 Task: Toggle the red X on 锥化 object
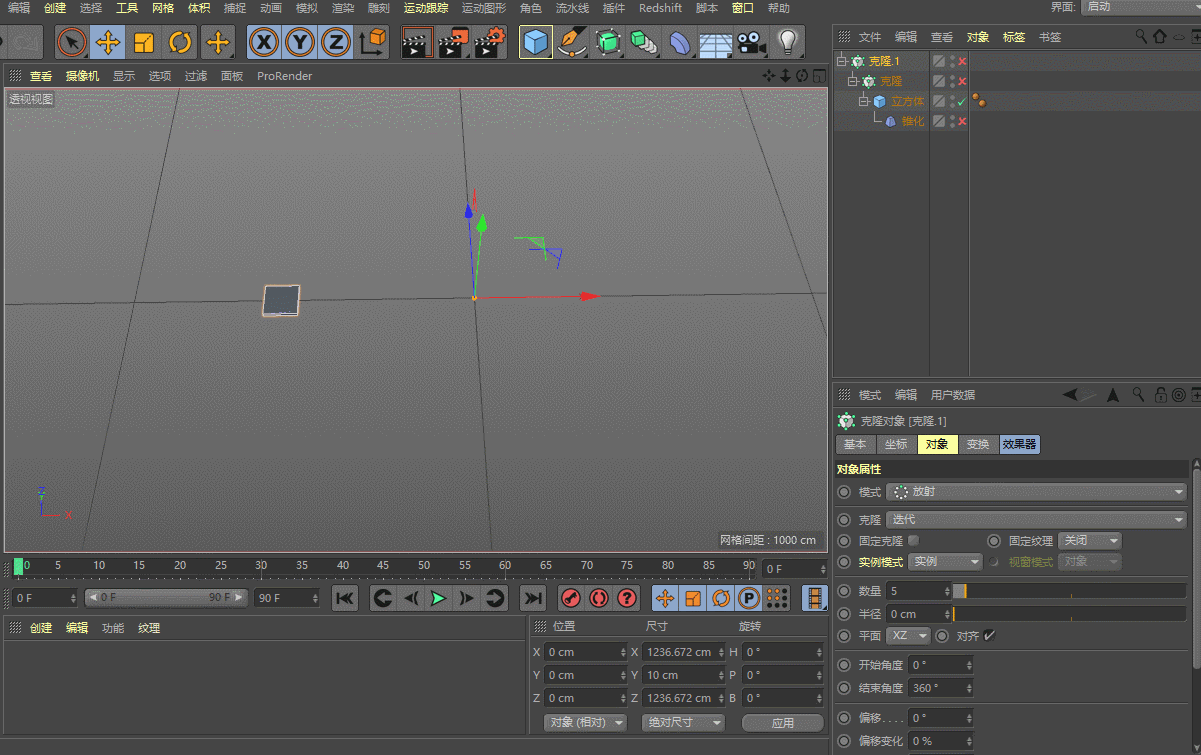click(962, 121)
